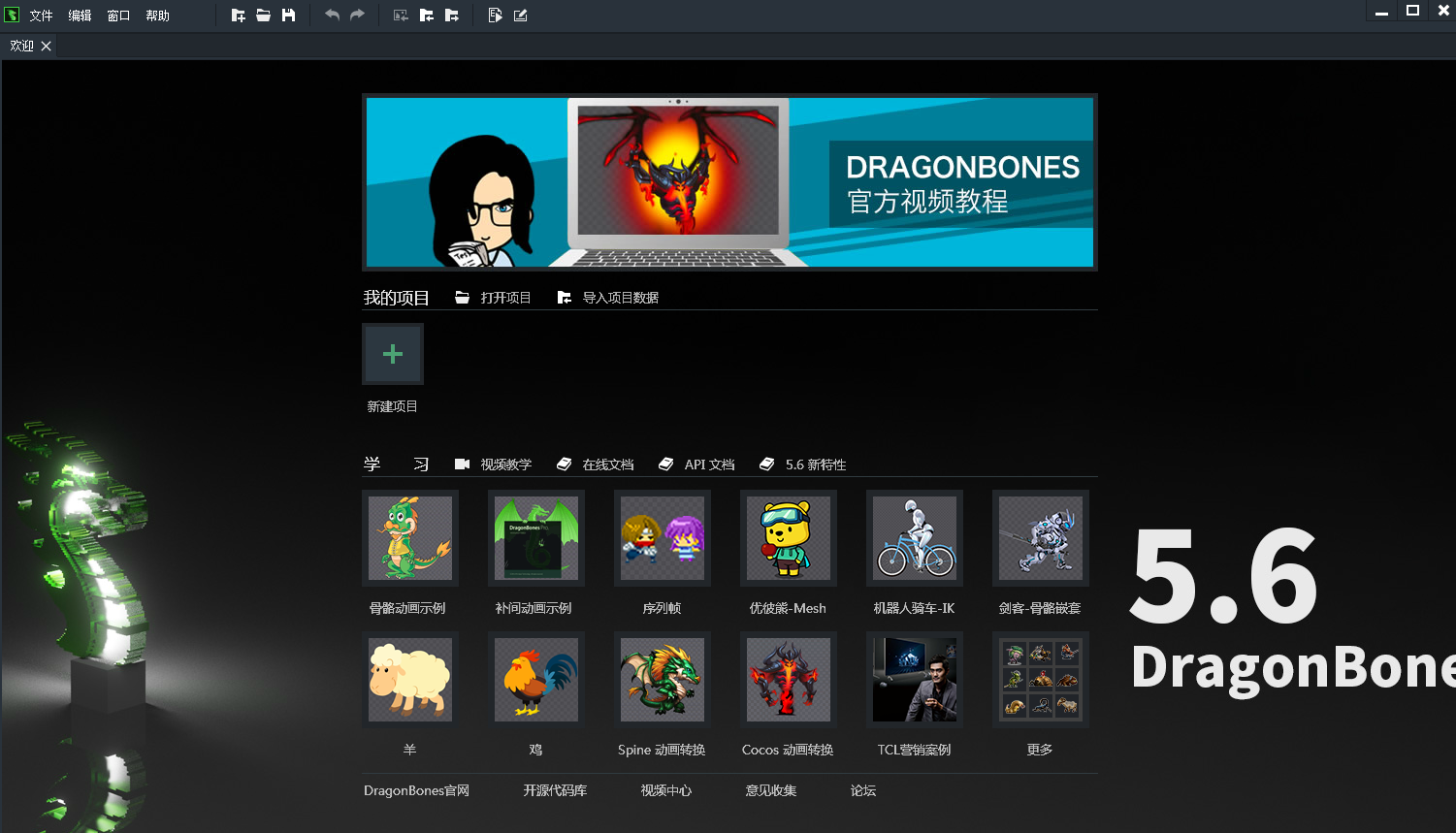Click the folder icon beside 导入项目数据
Image resolution: width=1456 pixels, height=833 pixels.
pos(565,298)
